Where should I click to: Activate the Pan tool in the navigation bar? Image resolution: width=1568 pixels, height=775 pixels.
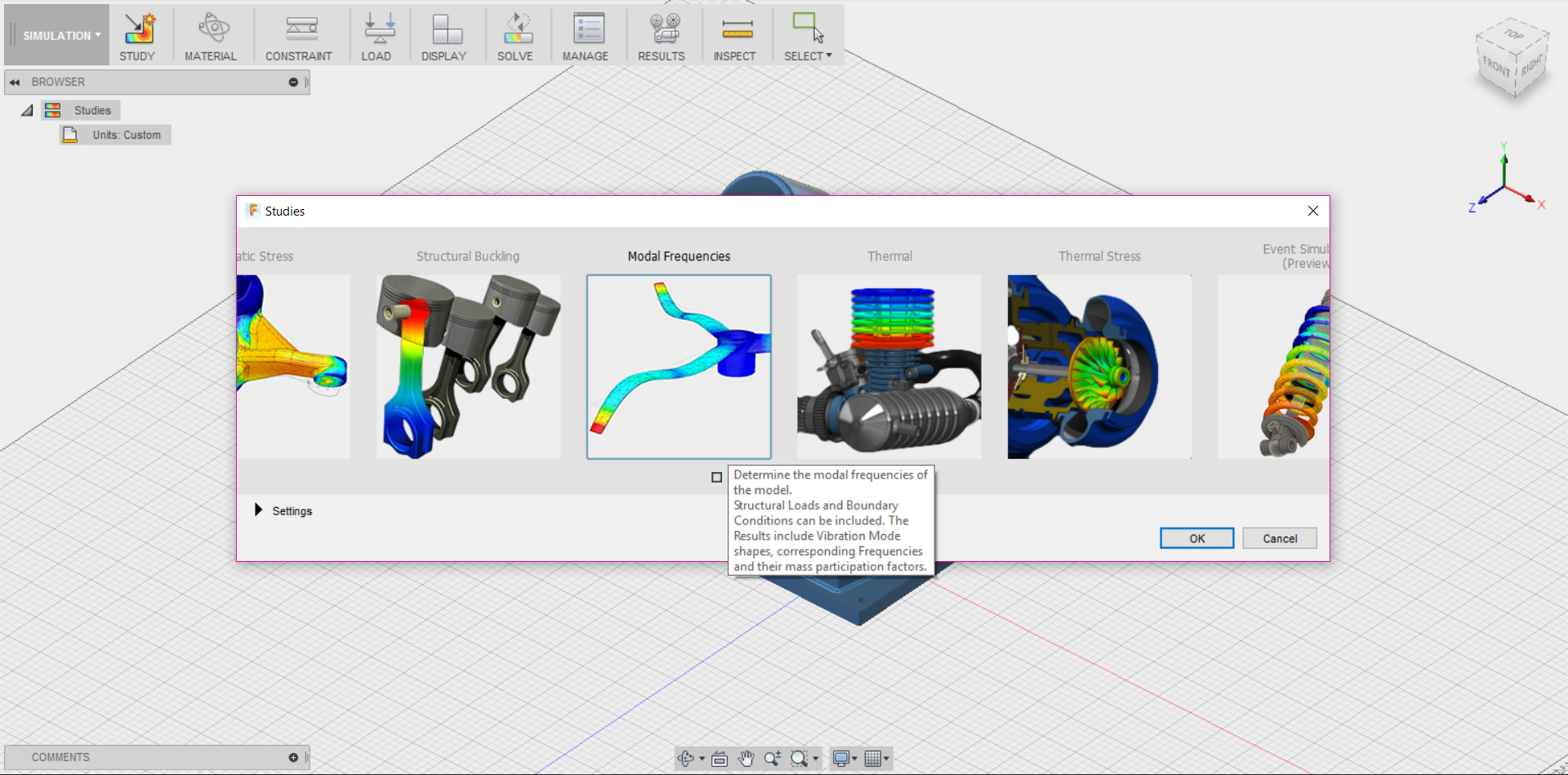(x=746, y=758)
